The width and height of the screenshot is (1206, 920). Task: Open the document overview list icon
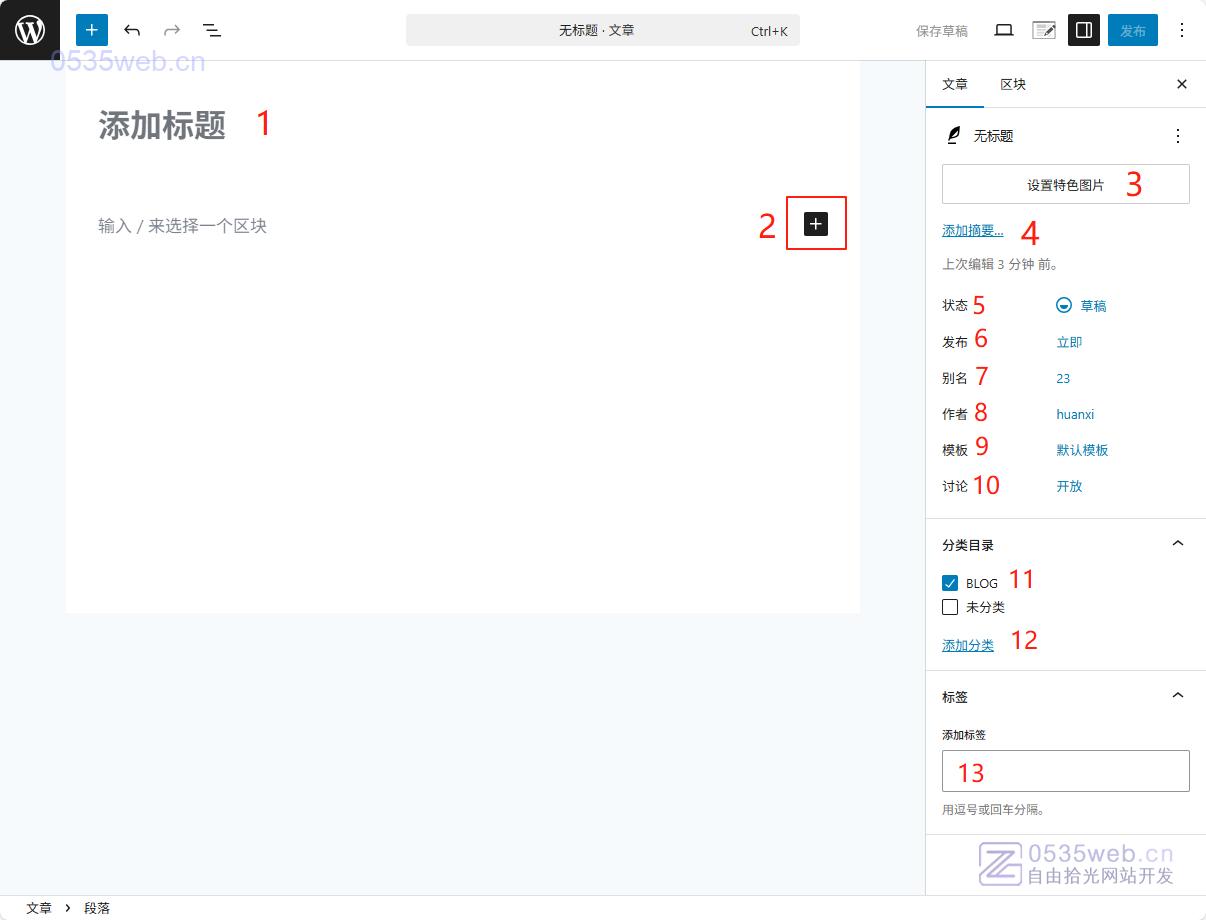[x=212, y=30]
